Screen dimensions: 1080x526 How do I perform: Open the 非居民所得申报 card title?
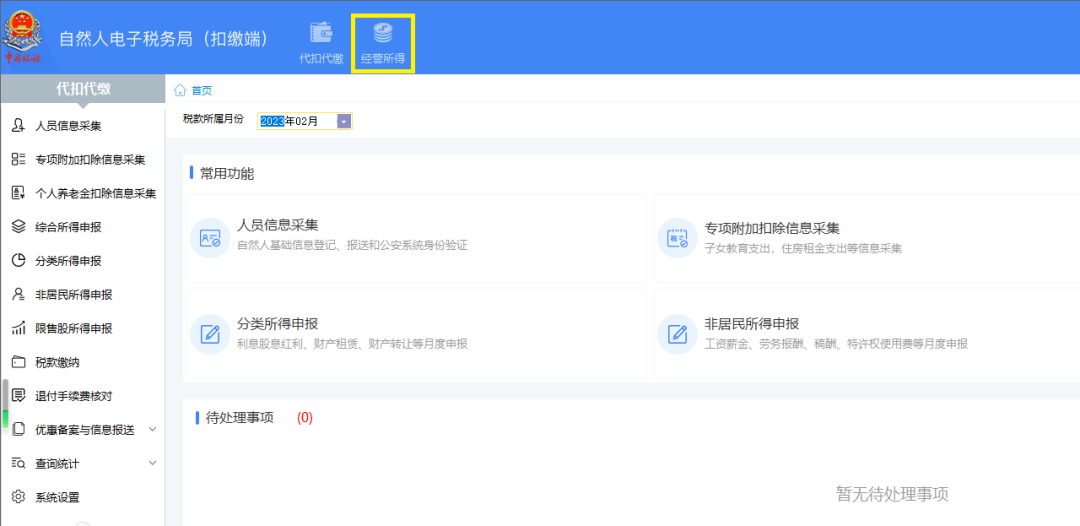coord(751,324)
